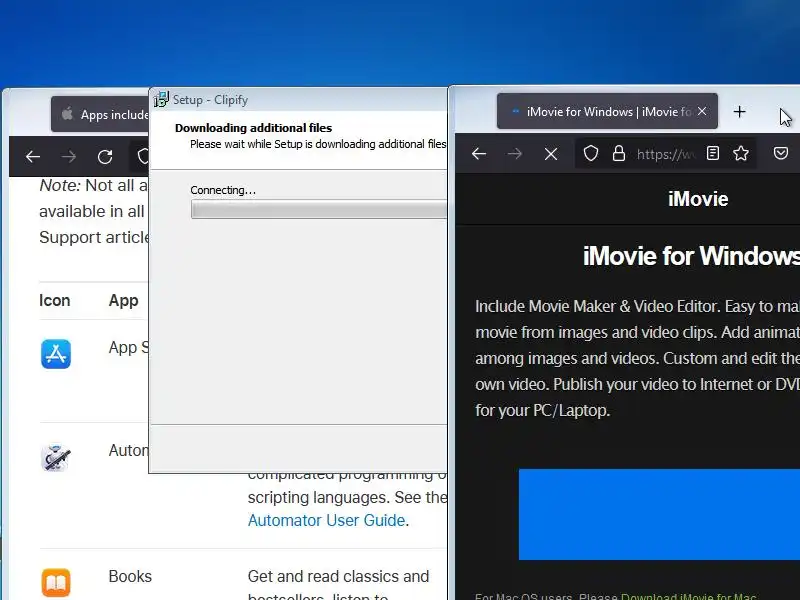Click the 'Books' app name text
This screenshot has height=600, width=800.
[130, 577]
